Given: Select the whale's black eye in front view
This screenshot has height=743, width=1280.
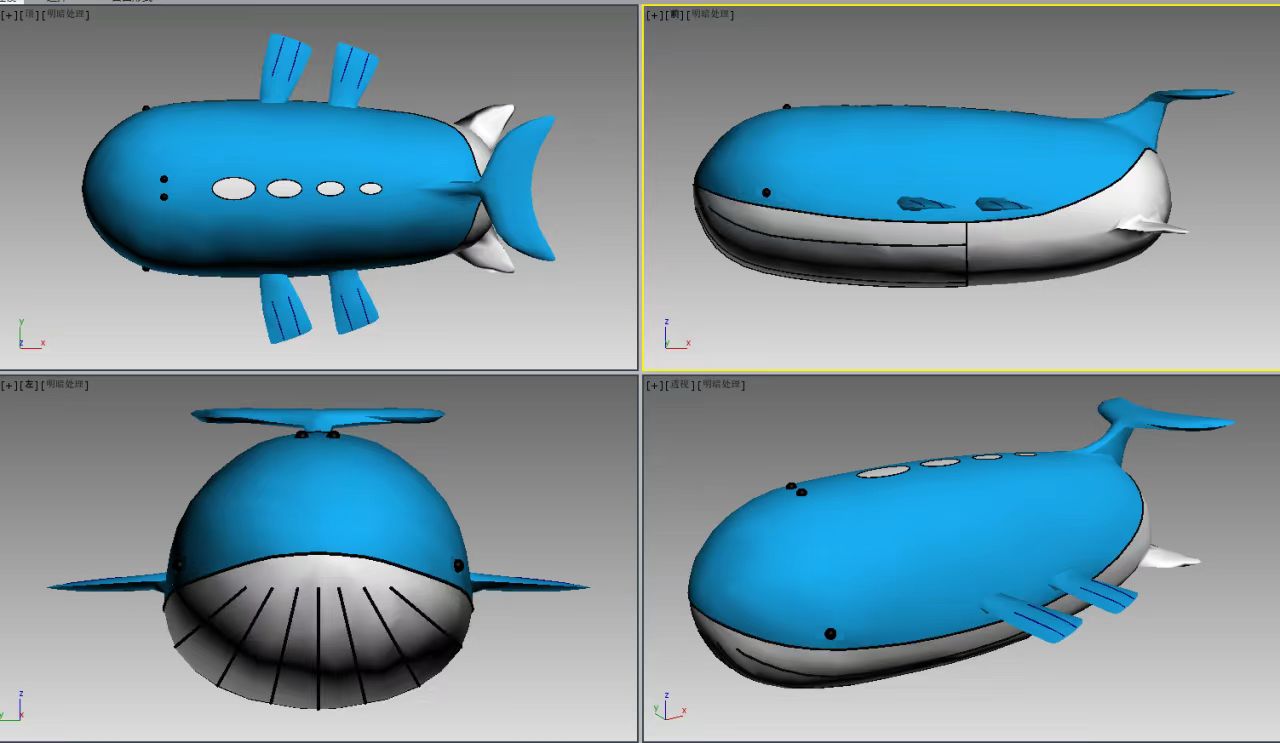Looking at the screenshot, I should tap(766, 192).
